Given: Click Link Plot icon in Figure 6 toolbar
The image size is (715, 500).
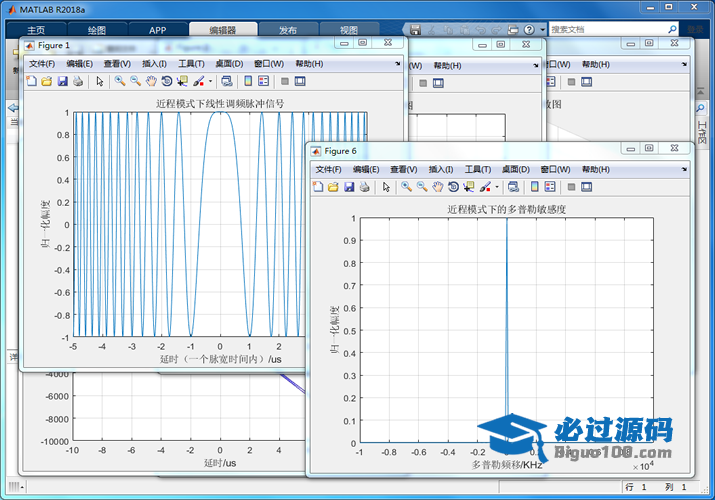Looking at the screenshot, I should [513, 186].
